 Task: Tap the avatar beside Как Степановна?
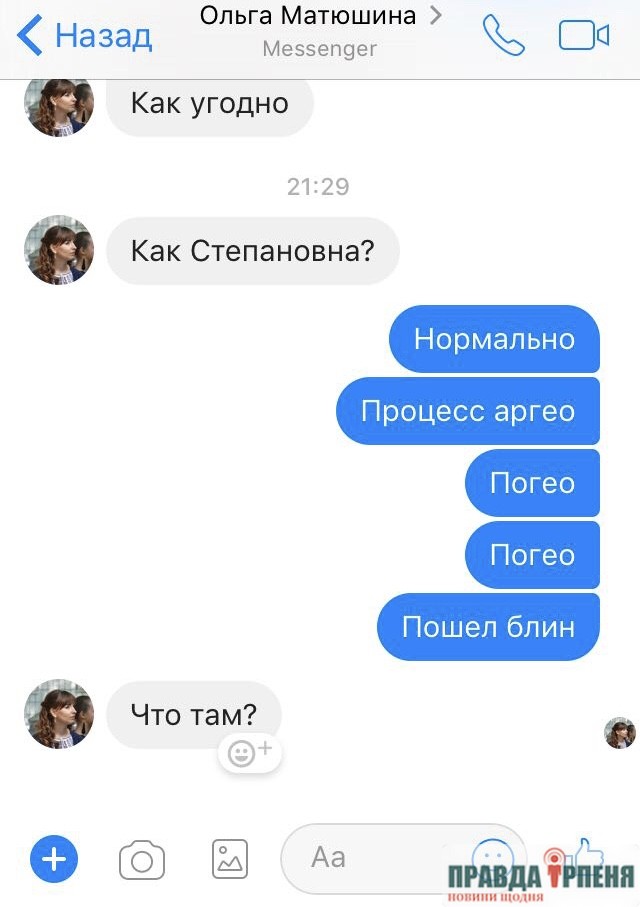(x=58, y=250)
